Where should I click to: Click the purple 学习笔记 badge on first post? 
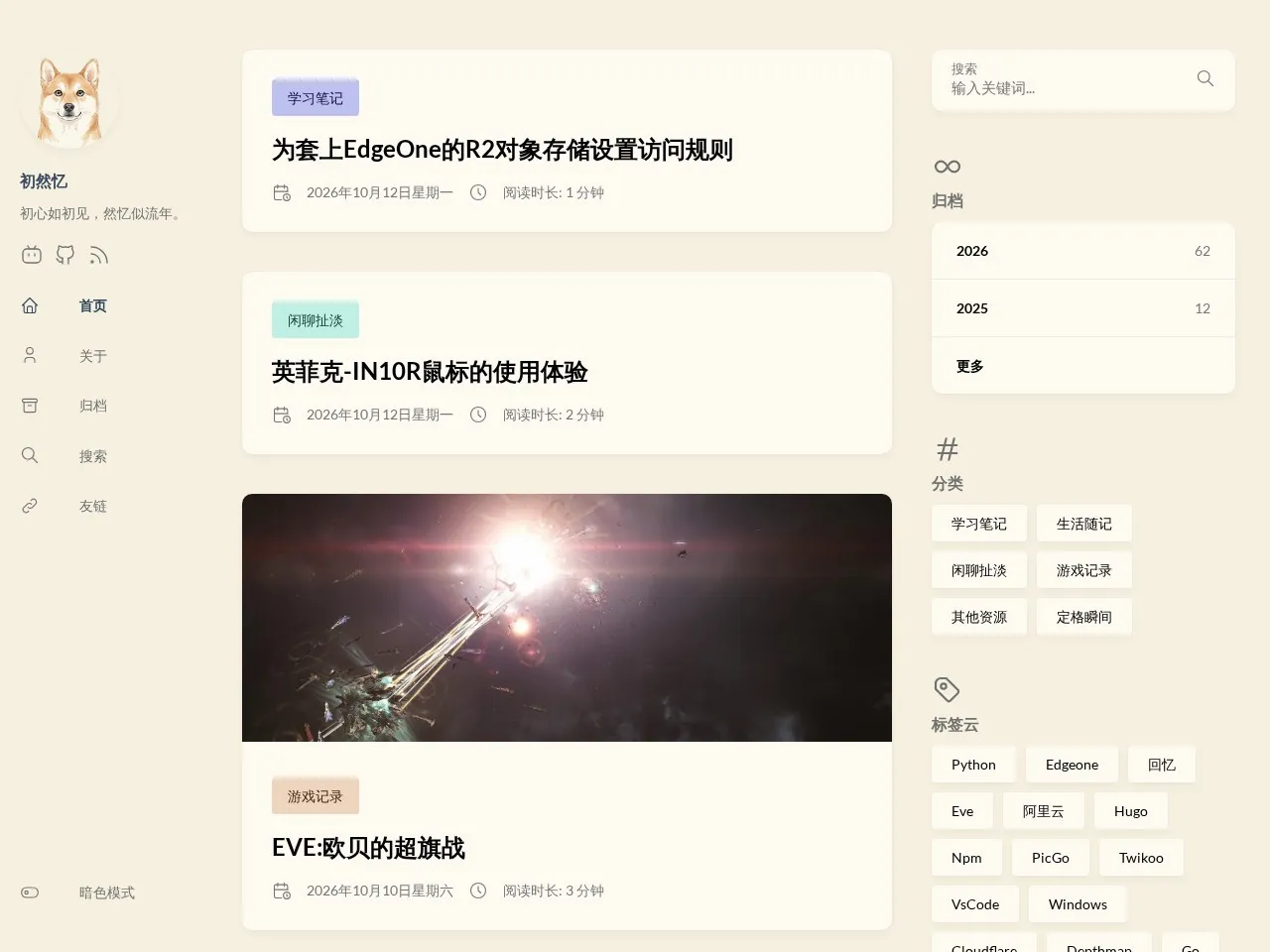[316, 98]
